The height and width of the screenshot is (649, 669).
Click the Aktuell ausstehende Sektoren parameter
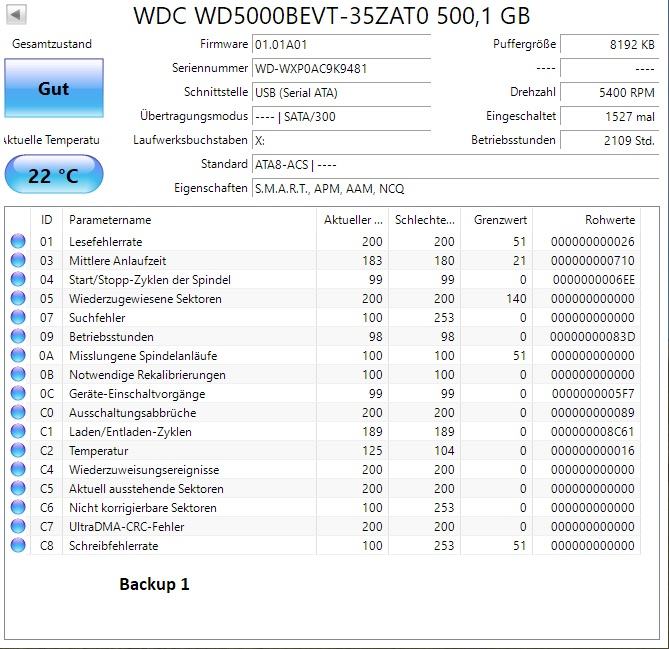click(x=146, y=489)
